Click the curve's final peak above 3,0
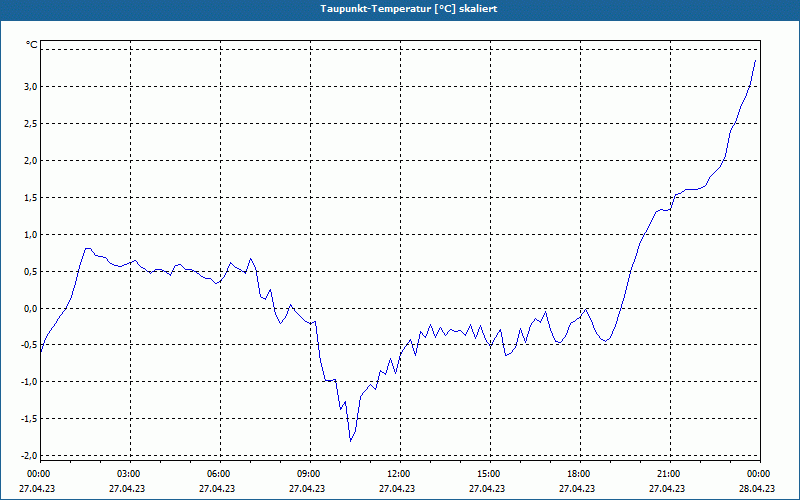 point(755,61)
